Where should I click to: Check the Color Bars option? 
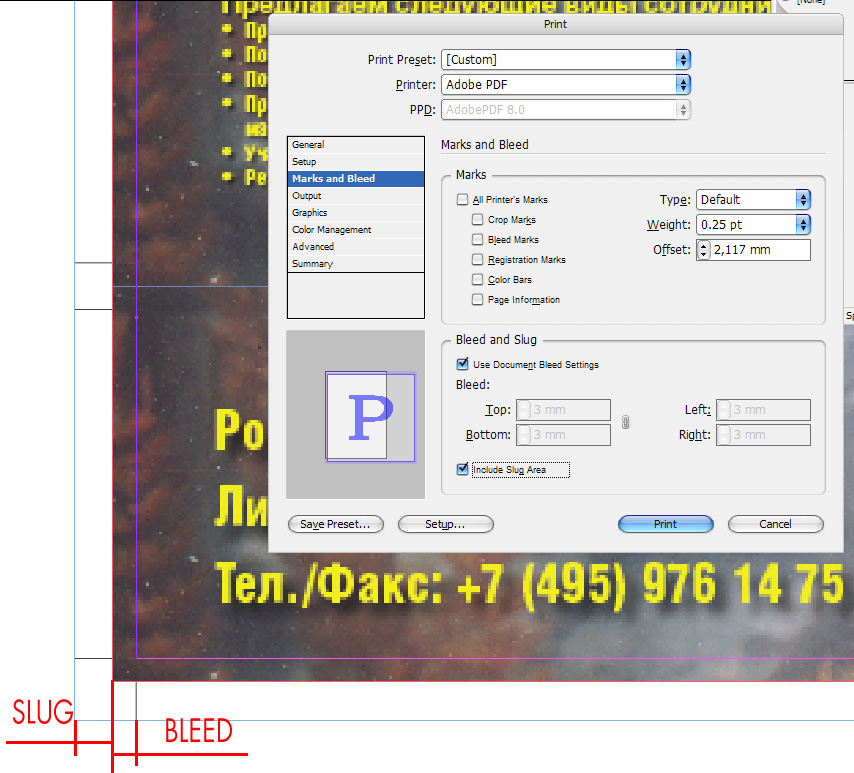pyautogui.click(x=477, y=279)
